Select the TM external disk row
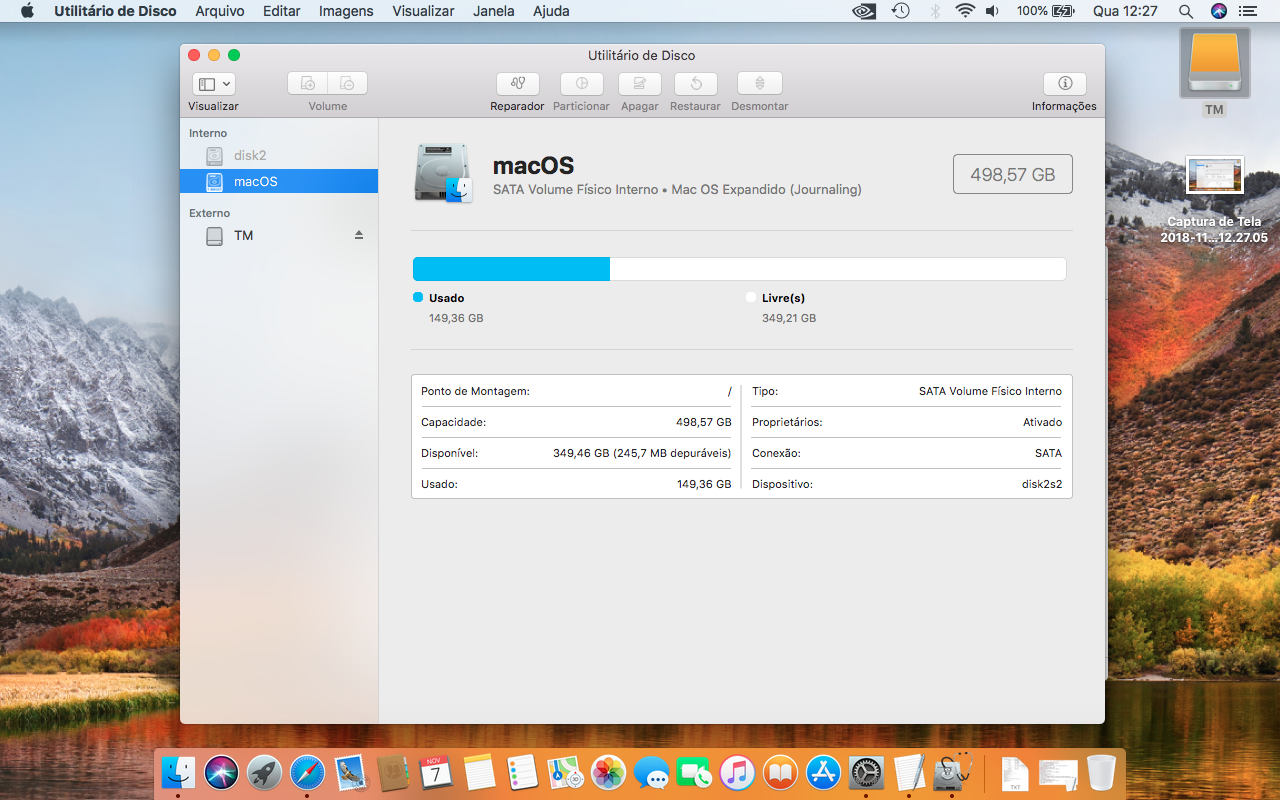 [278, 236]
